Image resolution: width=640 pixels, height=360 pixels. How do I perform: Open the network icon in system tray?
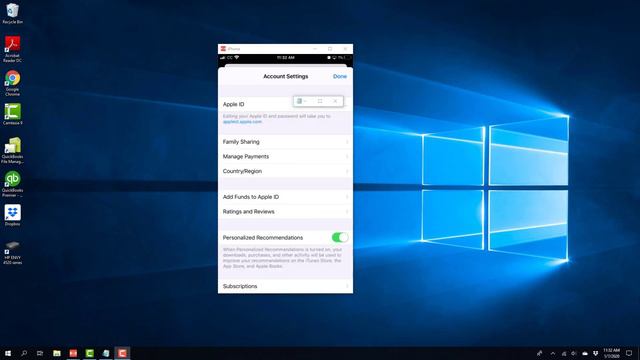(564, 353)
